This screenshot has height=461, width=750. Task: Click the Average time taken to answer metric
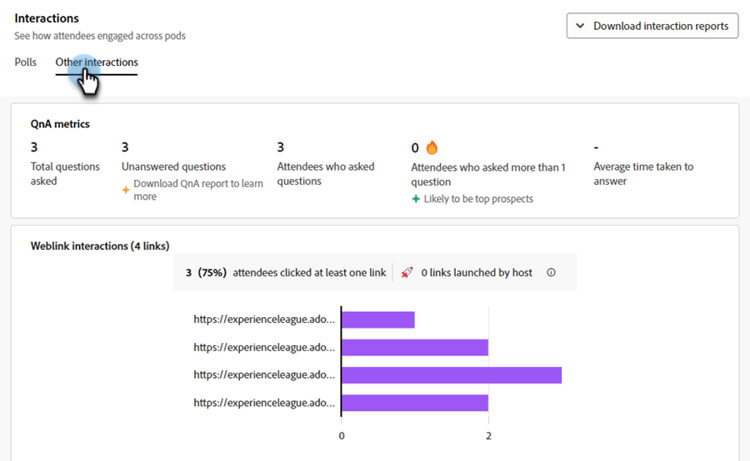(643, 174)
